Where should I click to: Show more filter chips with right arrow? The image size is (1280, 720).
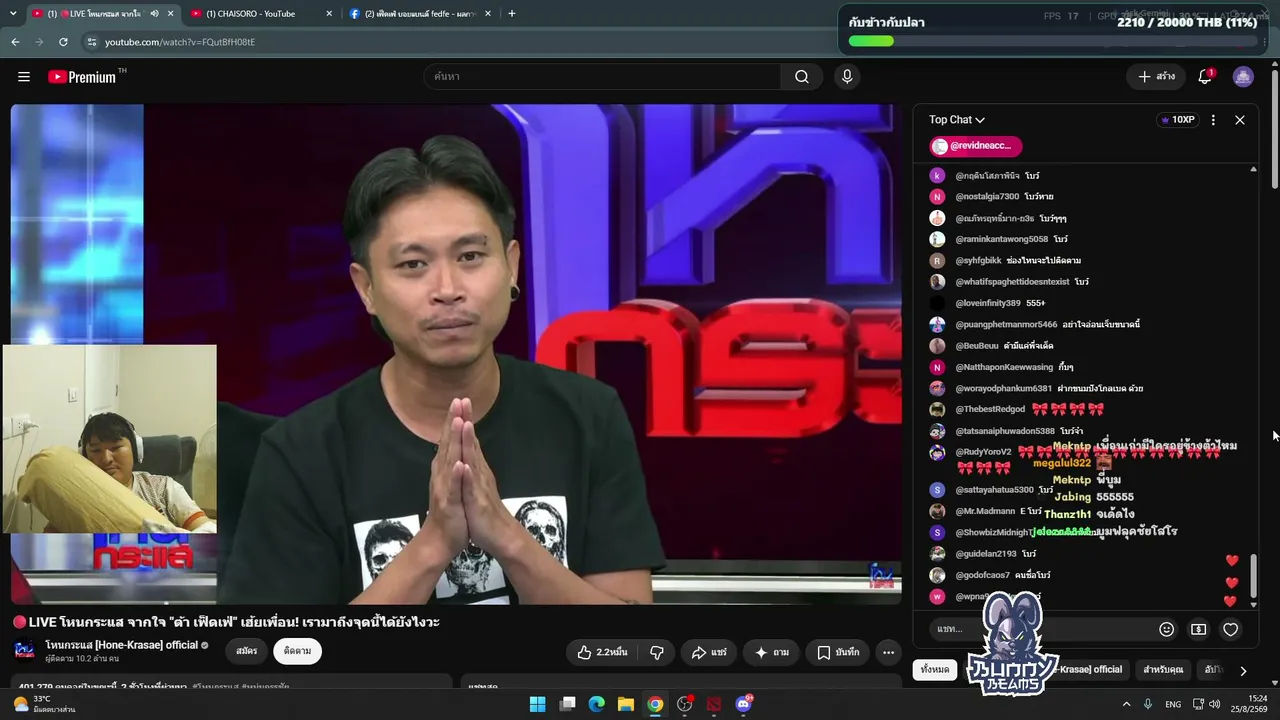coord(1243,671)
